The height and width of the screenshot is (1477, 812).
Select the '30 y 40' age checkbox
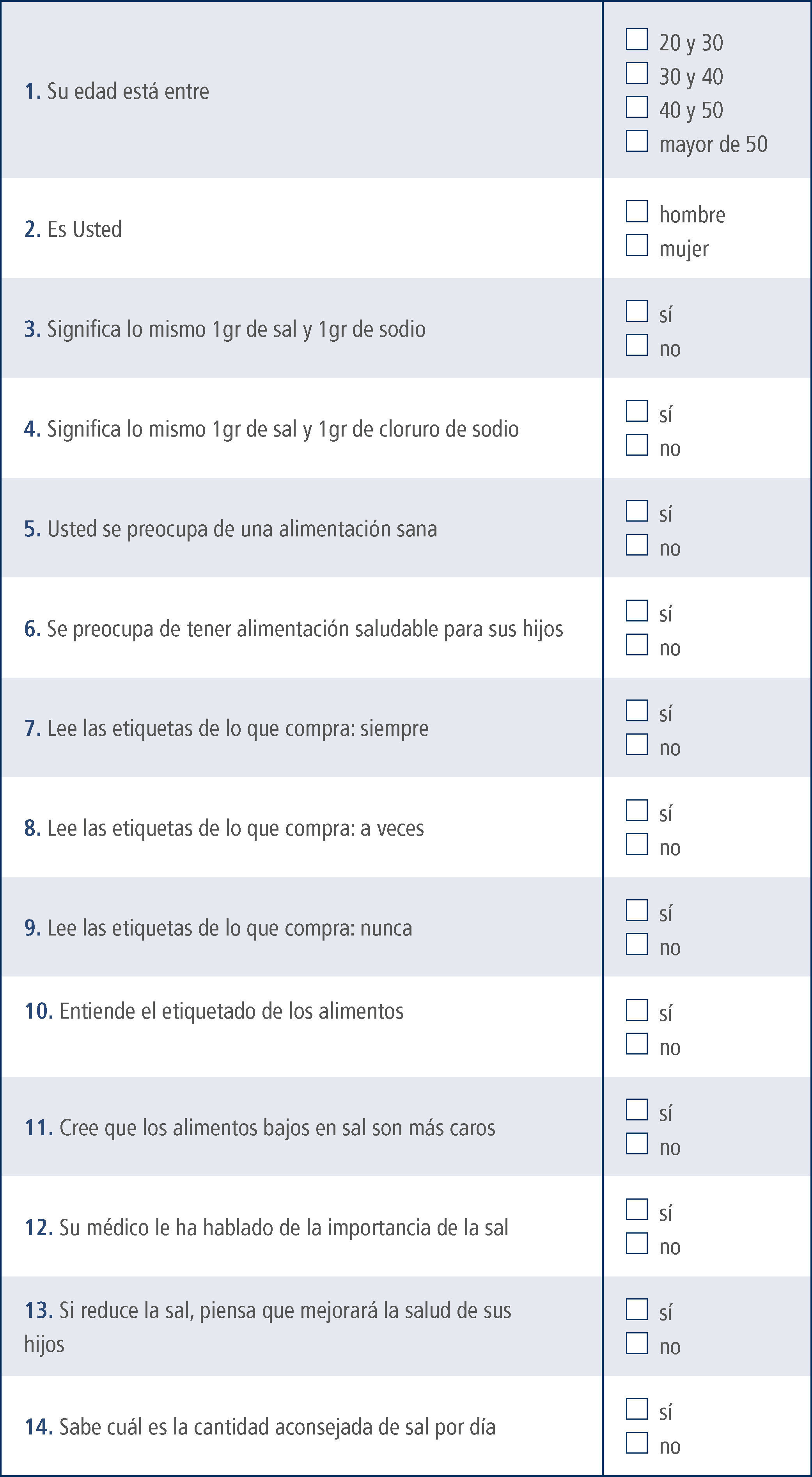point(636,73)
